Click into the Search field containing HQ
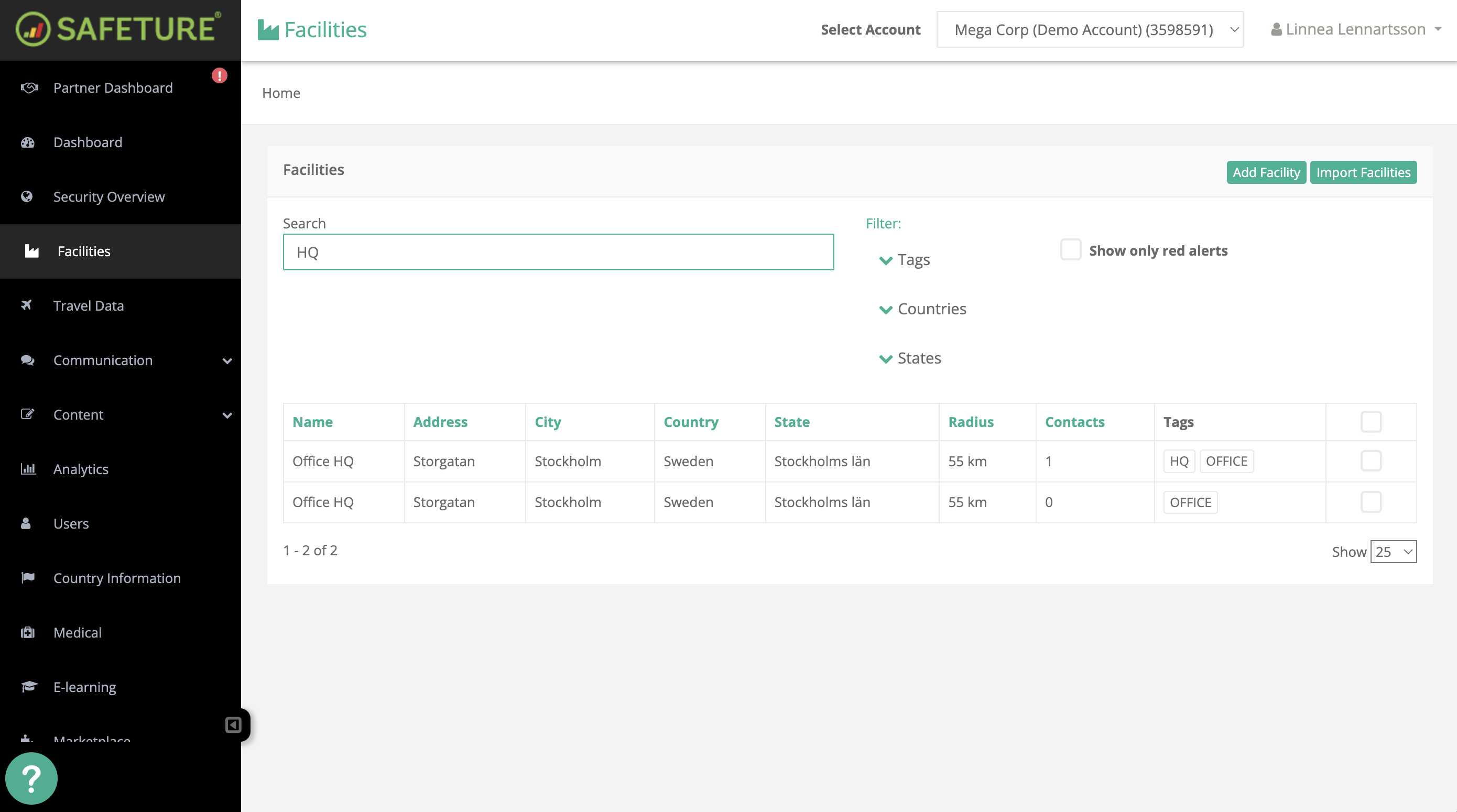The image size is (1457, 812). pos(558,252)
